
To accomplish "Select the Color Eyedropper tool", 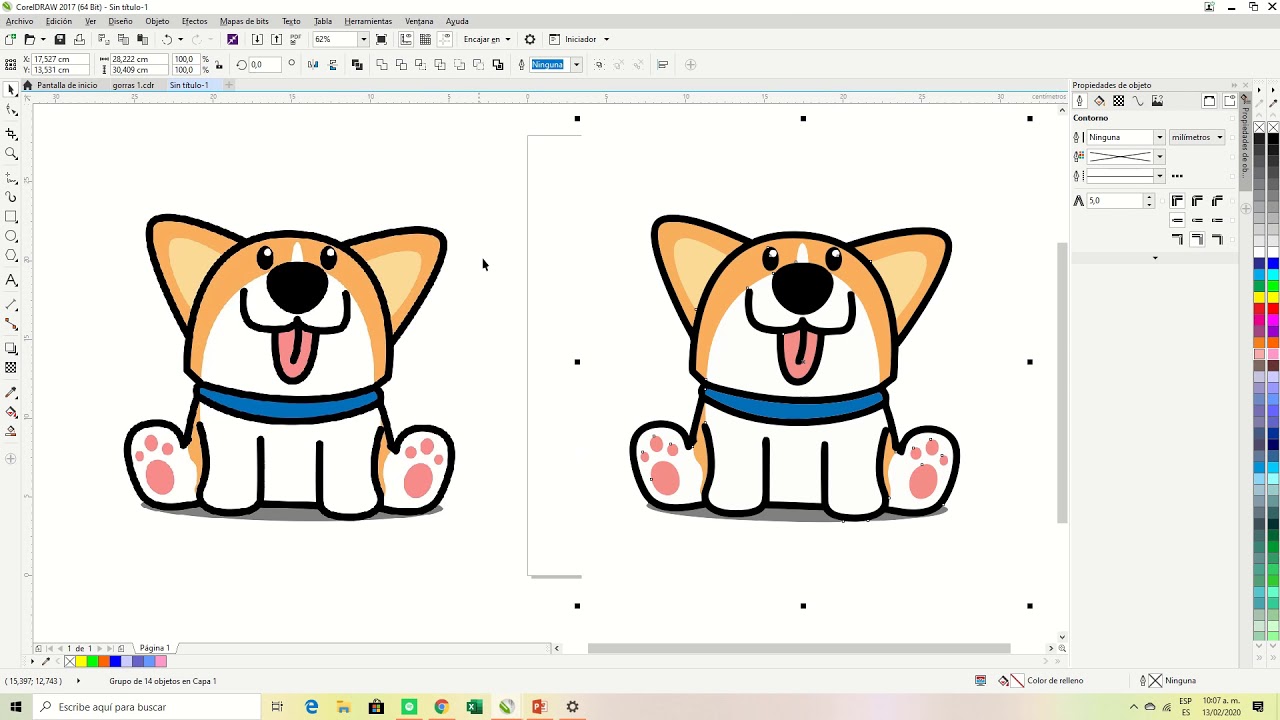I will [x=11, y=393].
